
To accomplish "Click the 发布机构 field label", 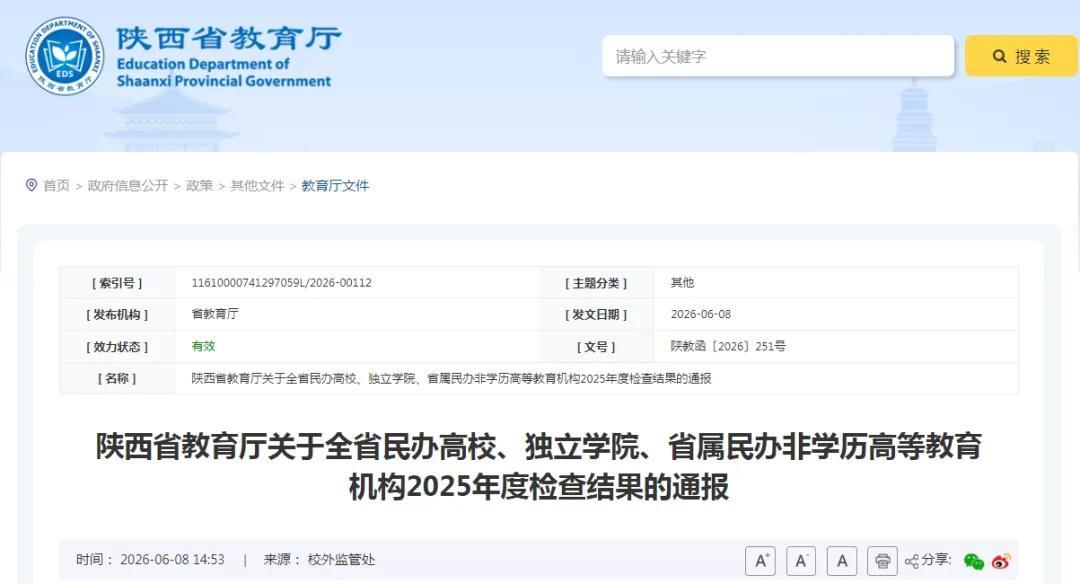I will coord(117,315).
